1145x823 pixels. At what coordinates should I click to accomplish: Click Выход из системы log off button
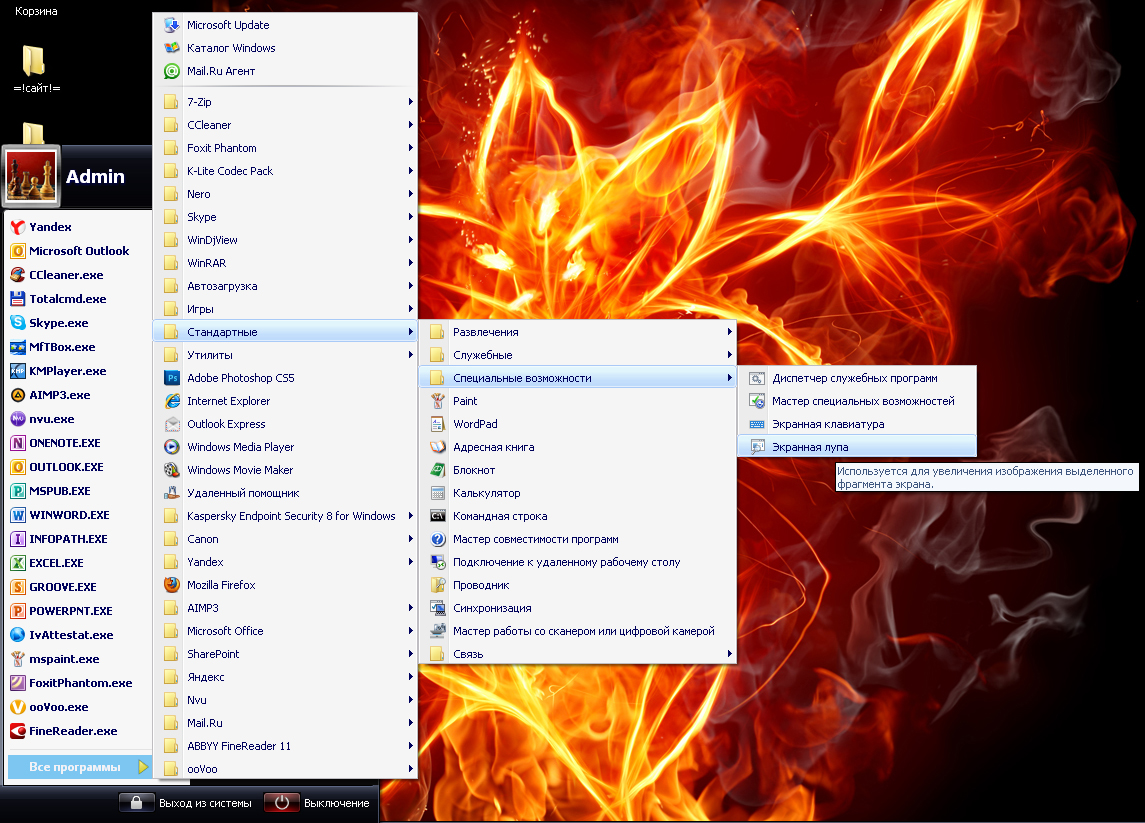click(x=186, y=803)
